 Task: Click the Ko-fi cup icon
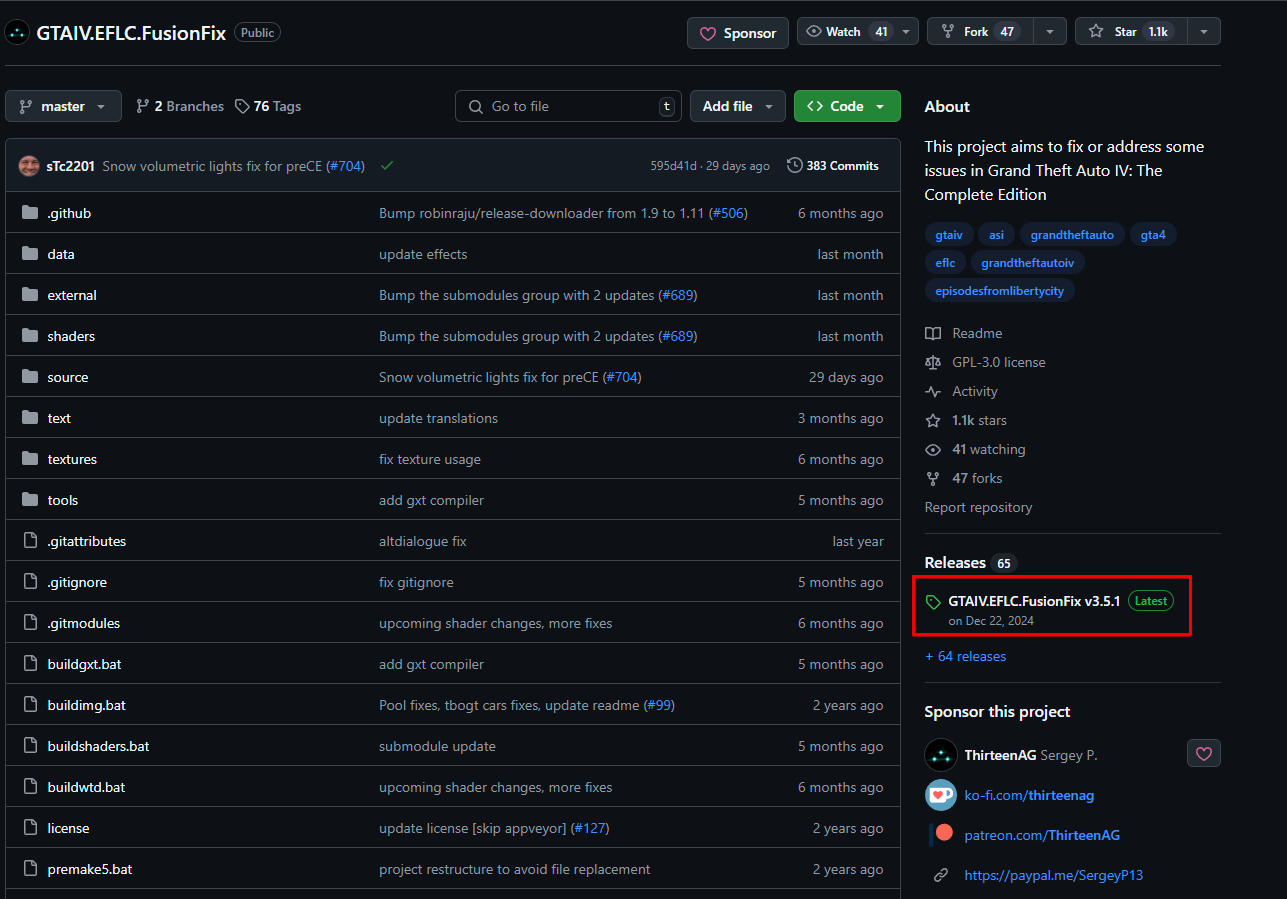click(x=941, y=795)
